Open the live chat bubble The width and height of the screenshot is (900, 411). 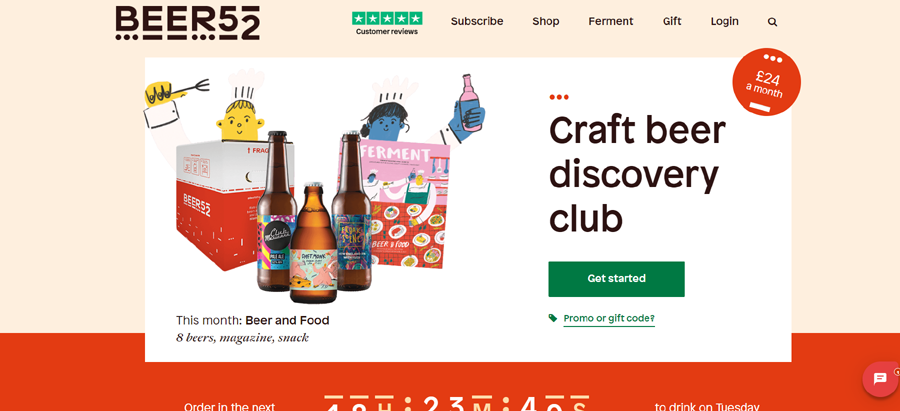tap(881, 379)
